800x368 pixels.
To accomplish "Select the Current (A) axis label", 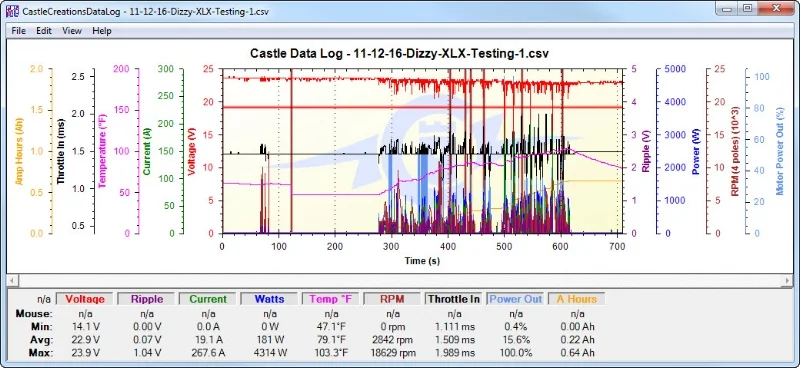I will click(x=146, y=152).
